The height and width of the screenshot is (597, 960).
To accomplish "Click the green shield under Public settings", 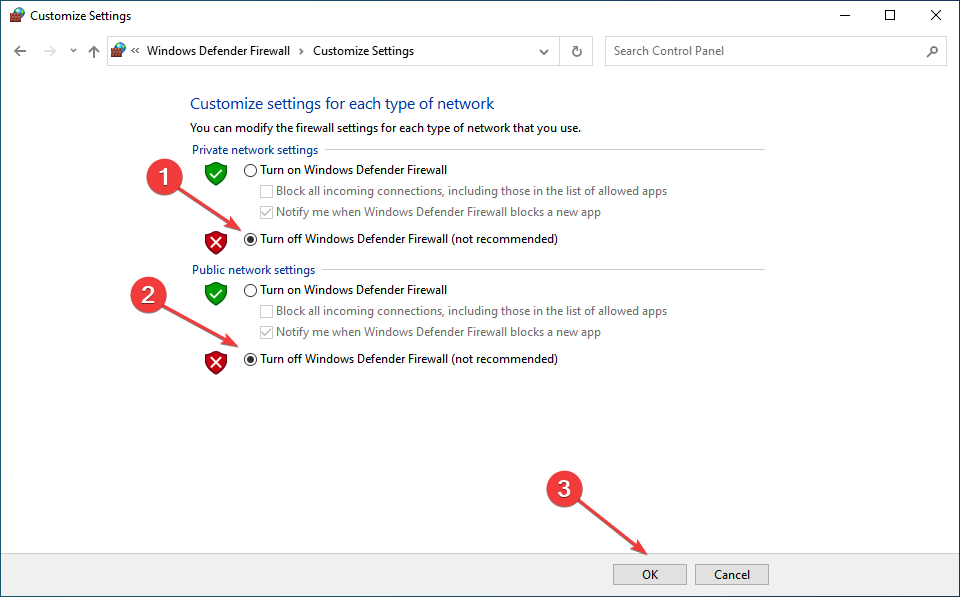I will tap(216, 293).
